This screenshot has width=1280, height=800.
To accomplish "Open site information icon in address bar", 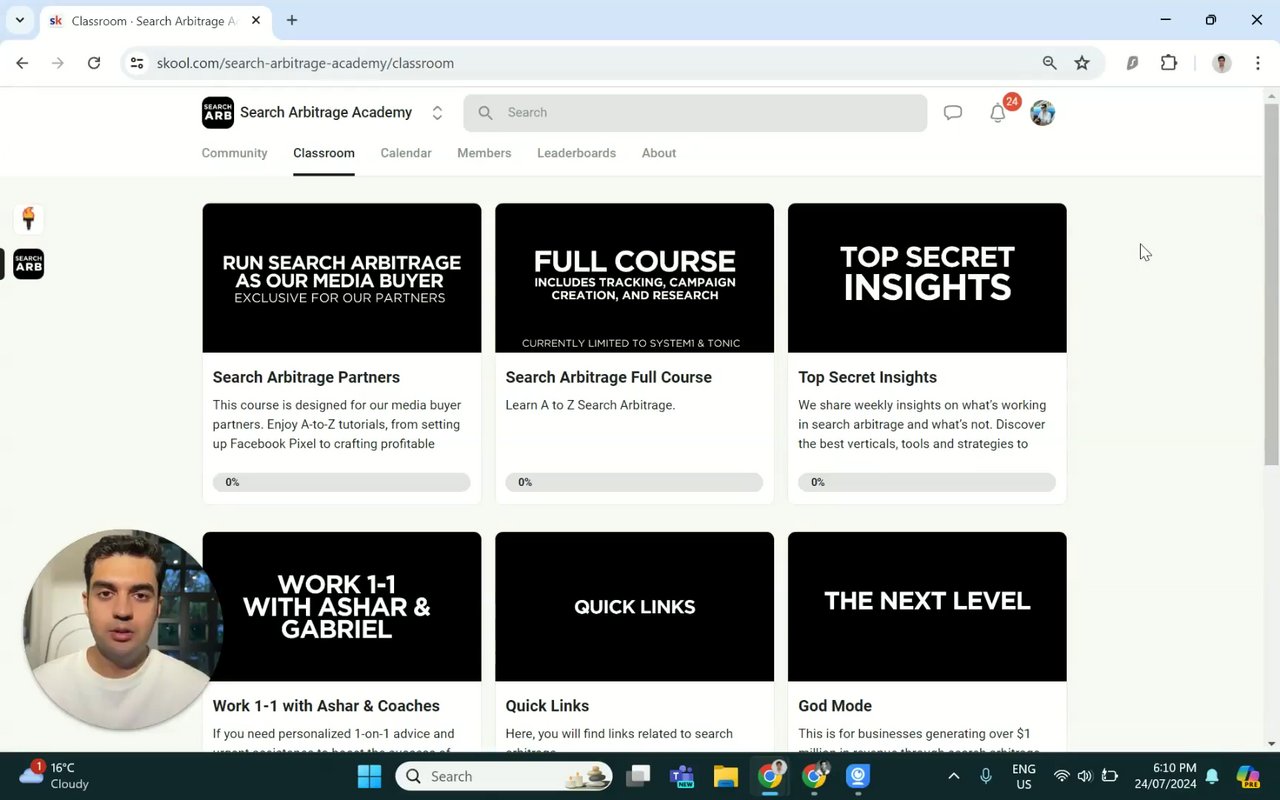I will click(138, 63).
